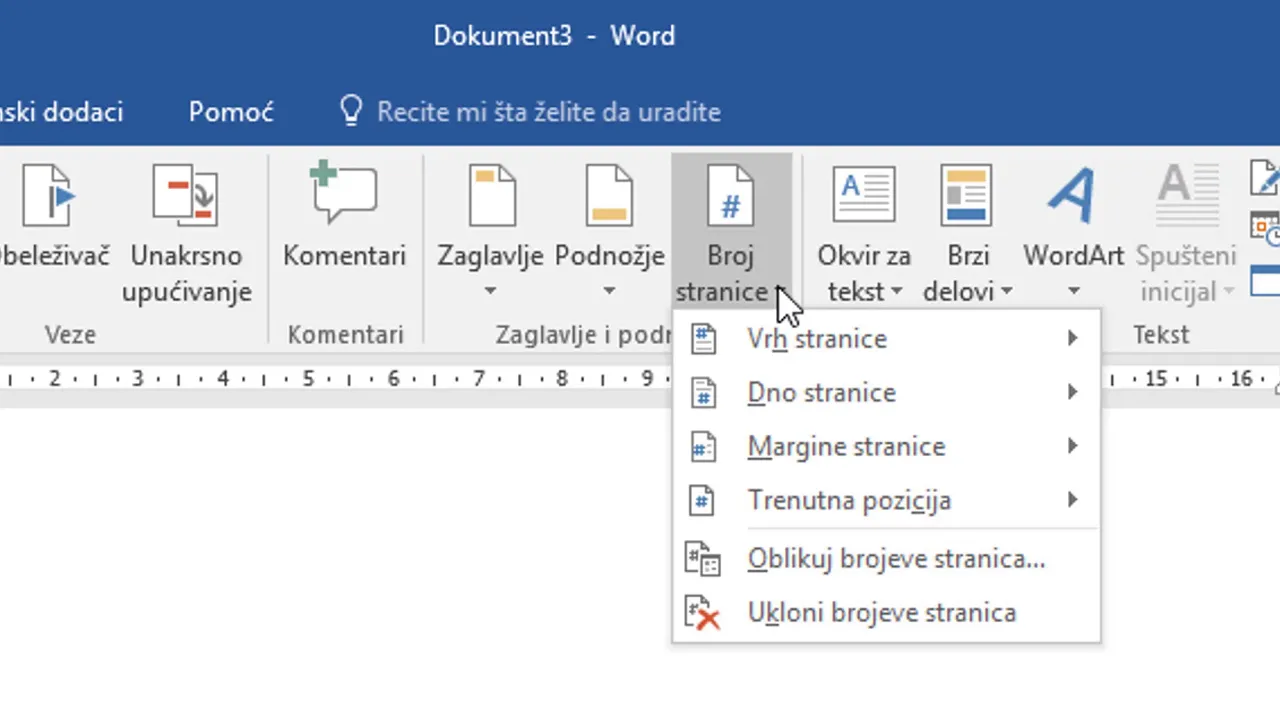
Task: Expand the Spušteni inicijal dropdown arrow
Action: [1227, 292]
